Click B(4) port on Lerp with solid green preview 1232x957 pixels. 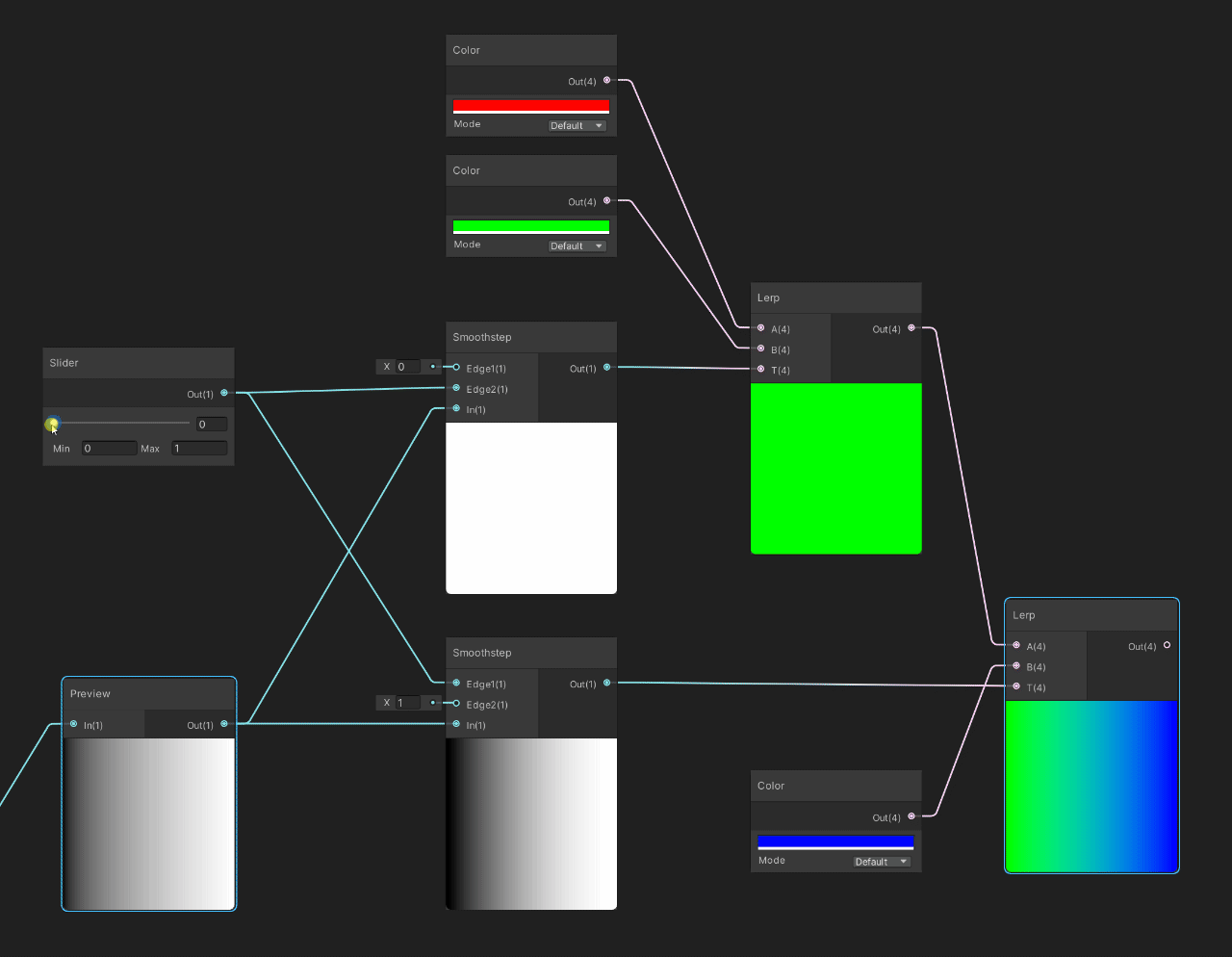point(761,349)
